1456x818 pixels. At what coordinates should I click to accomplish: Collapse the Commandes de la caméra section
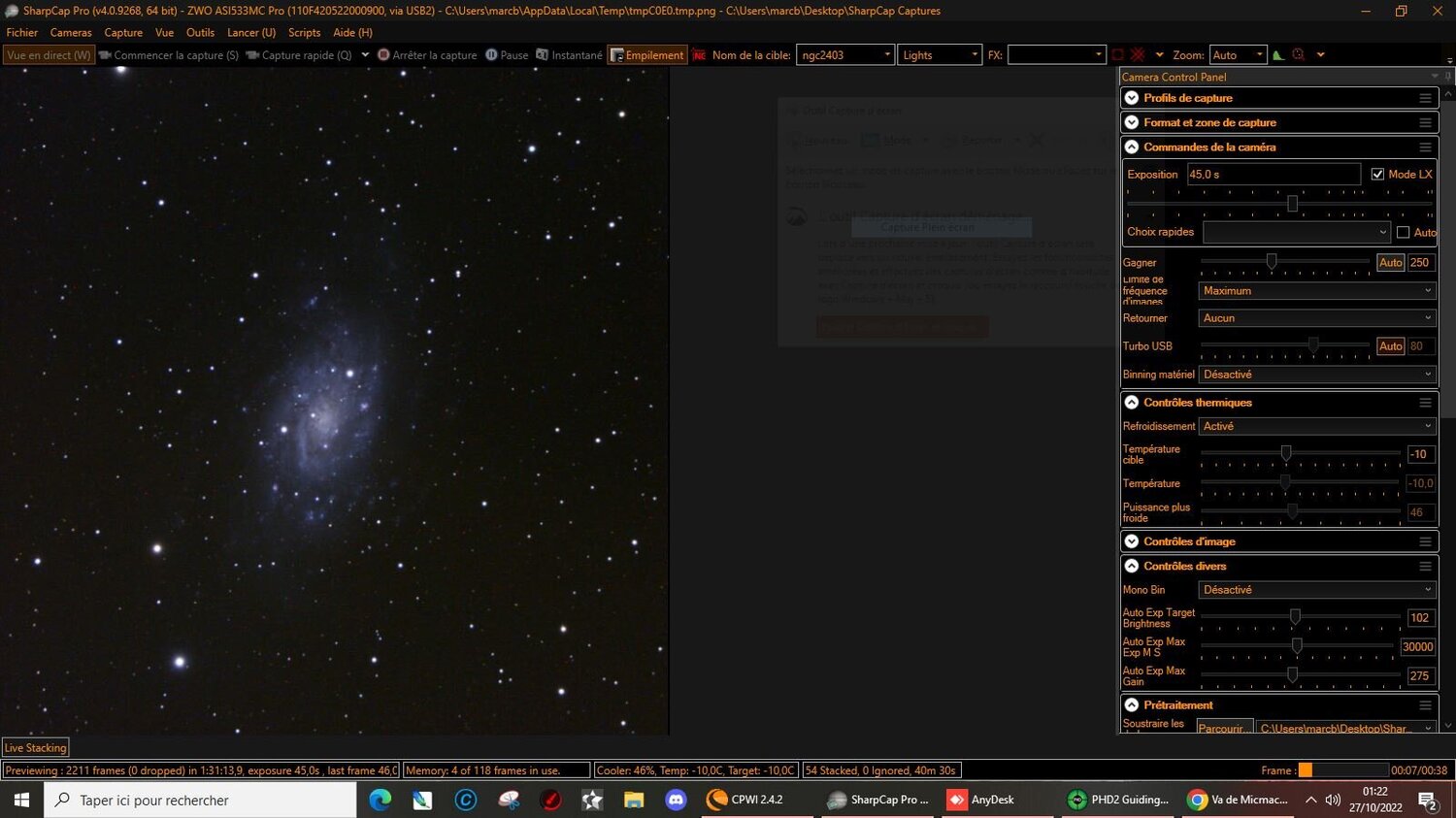tap(1131, 146)
